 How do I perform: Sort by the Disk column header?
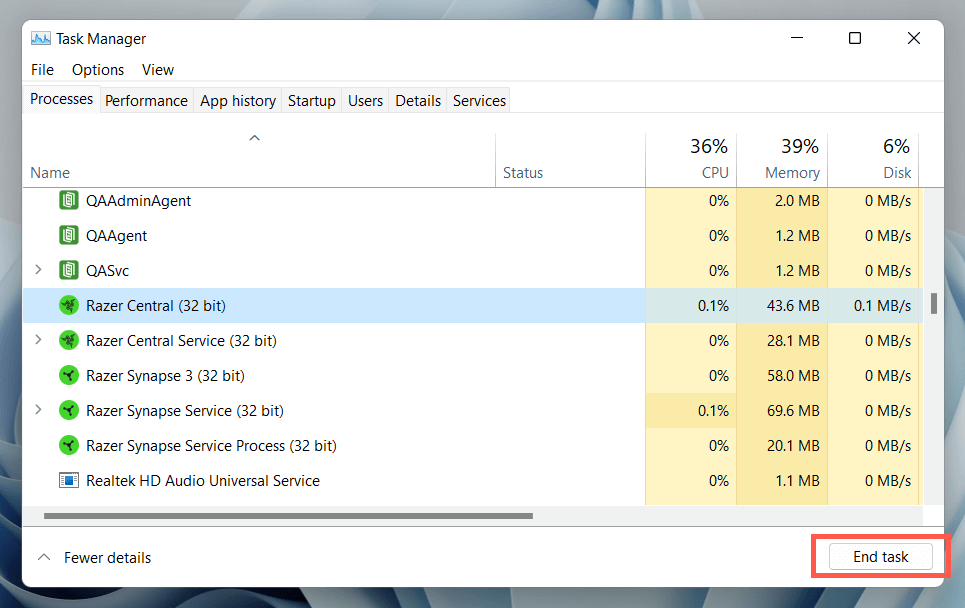873,160
